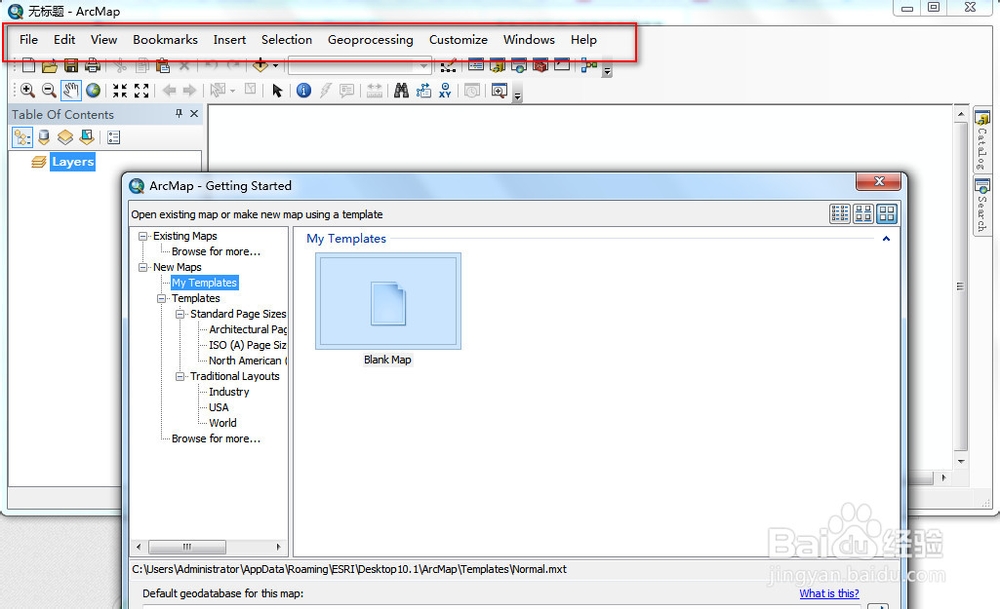Select the Layers data frame
This screenshot has height=609, width=1000.
(x=73, y=162)
